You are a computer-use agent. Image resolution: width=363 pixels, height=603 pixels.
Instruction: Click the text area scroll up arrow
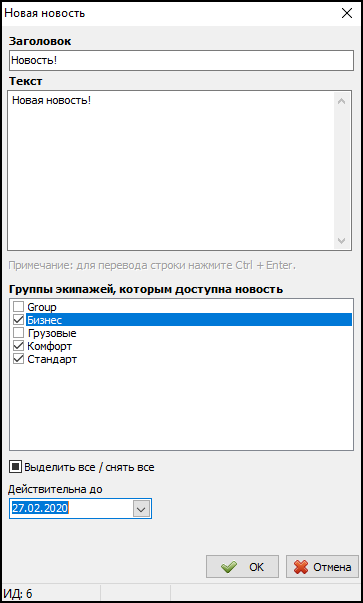click(x=341, y=102)
